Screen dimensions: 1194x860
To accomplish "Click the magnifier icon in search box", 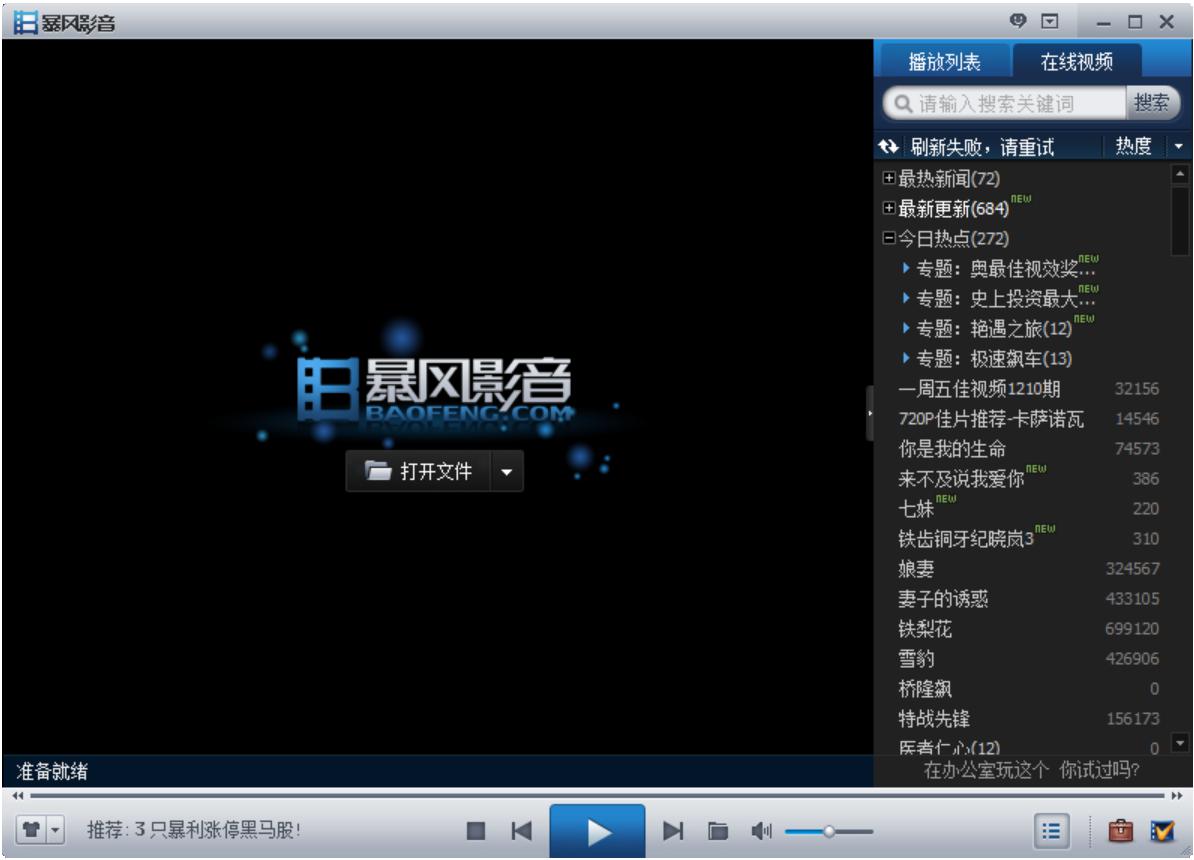I will click(902, 104).
